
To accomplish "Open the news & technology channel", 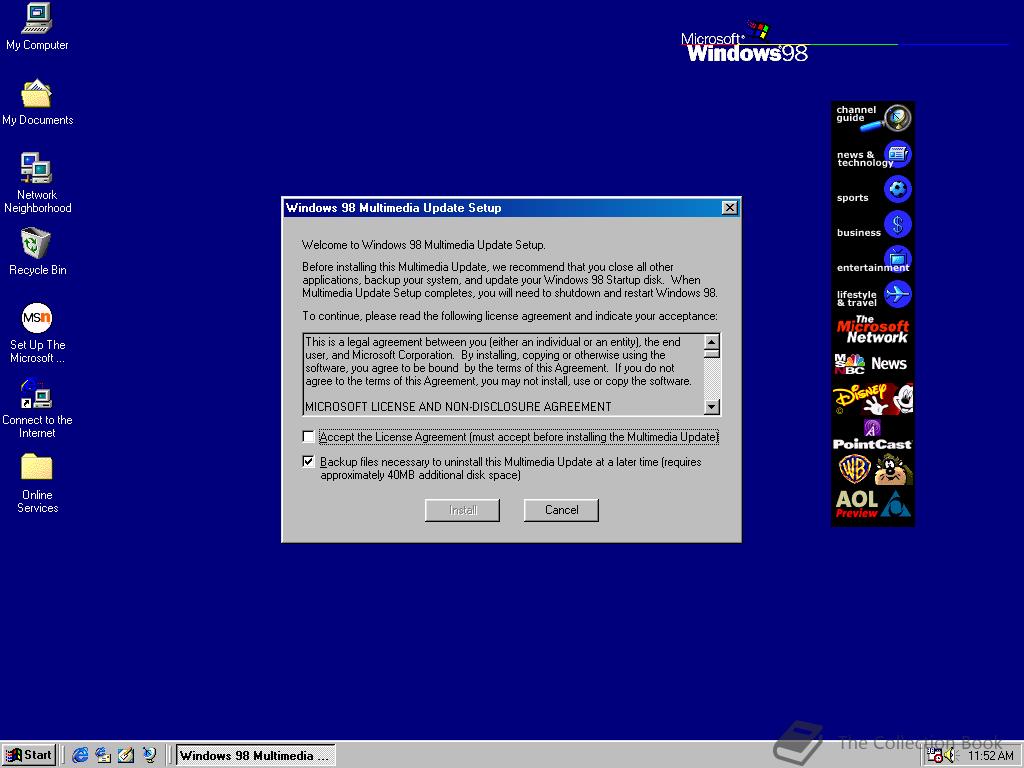I will (x=873, y=155).
